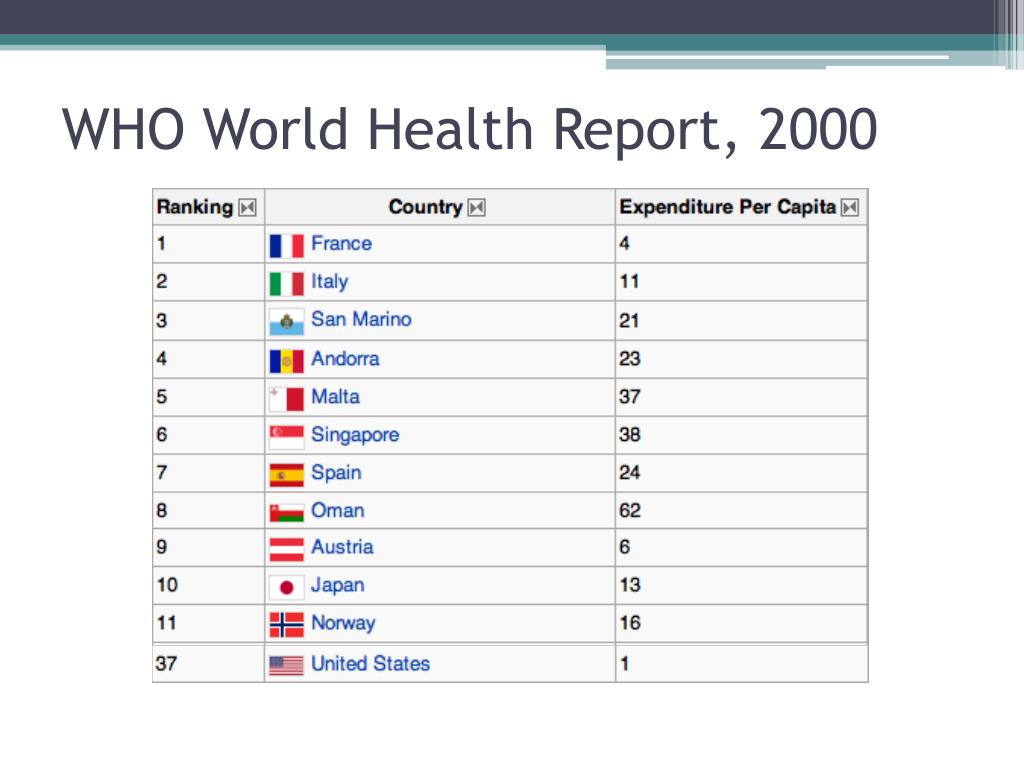Follow the Spain country link

336,473
